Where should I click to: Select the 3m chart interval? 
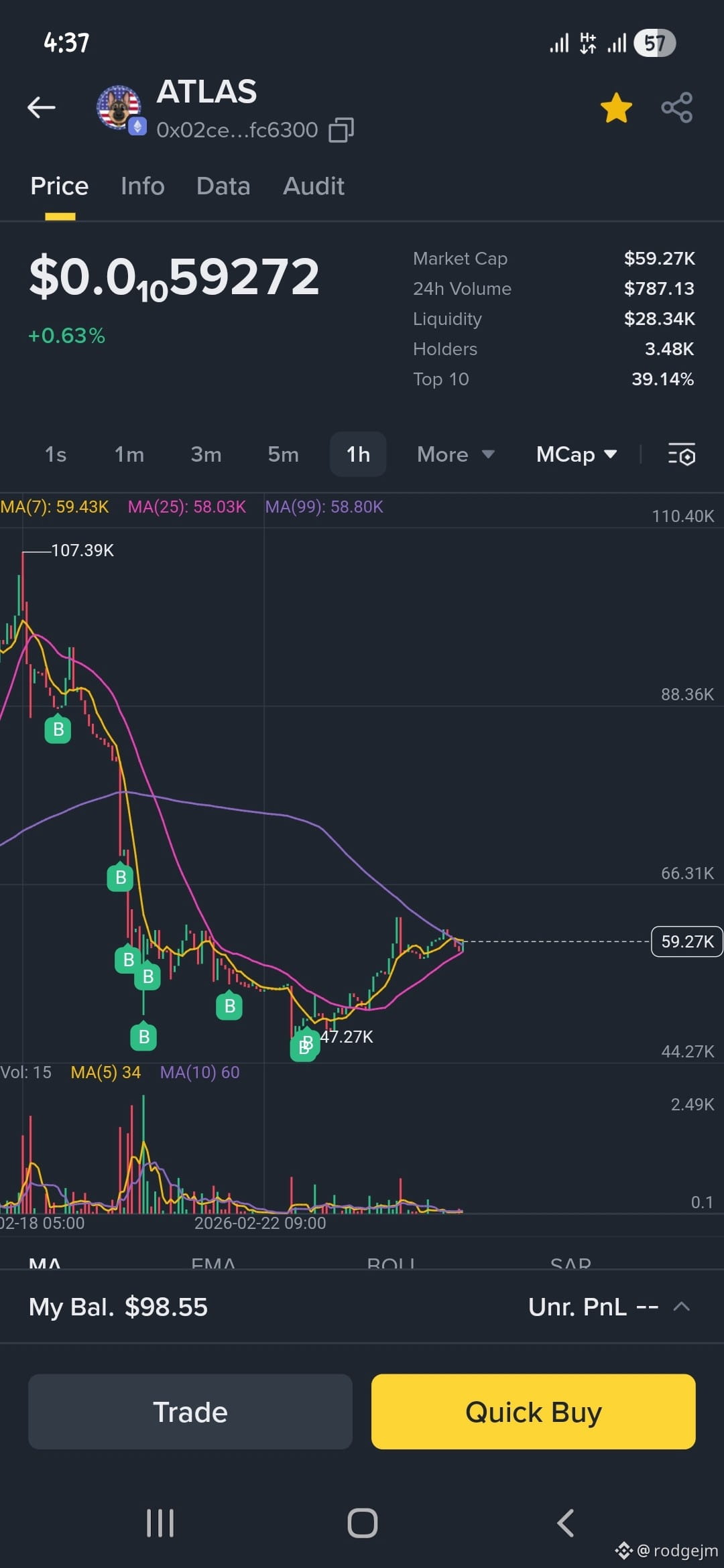point(206,454)
